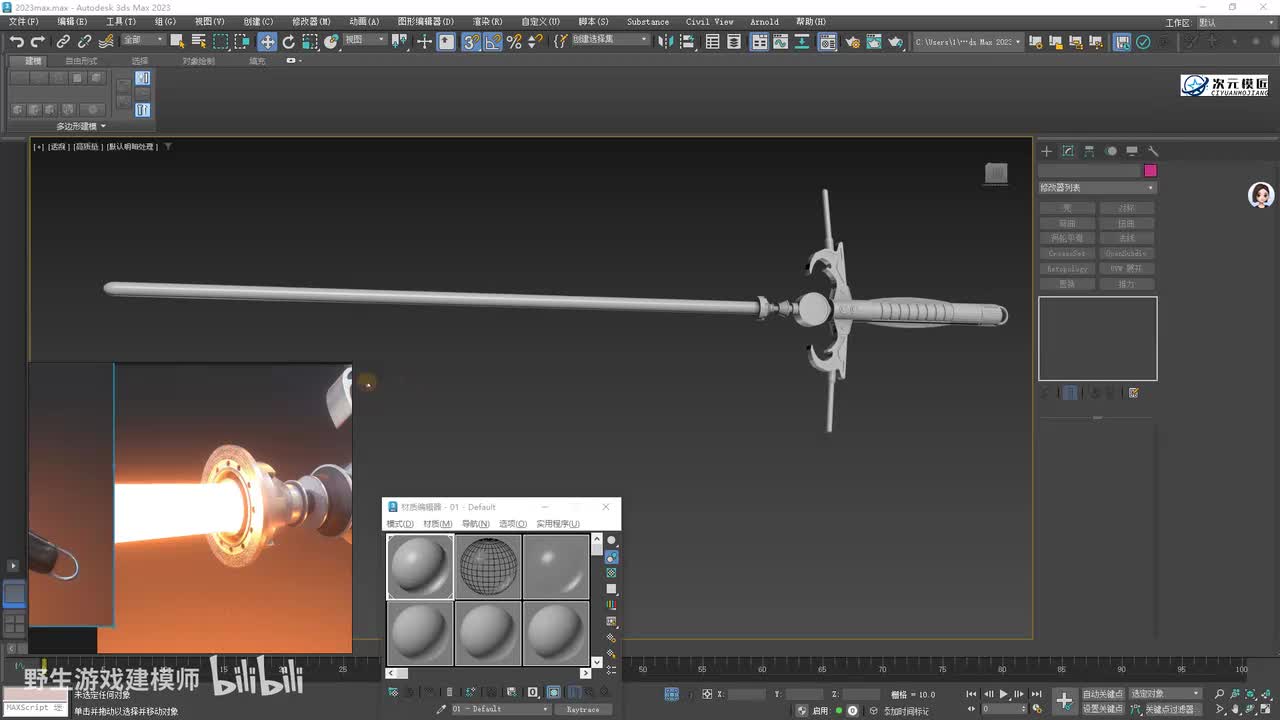The image size is (1280, 720).
Task: Toggle the 3D Snaps button
Action: [470, 41]
